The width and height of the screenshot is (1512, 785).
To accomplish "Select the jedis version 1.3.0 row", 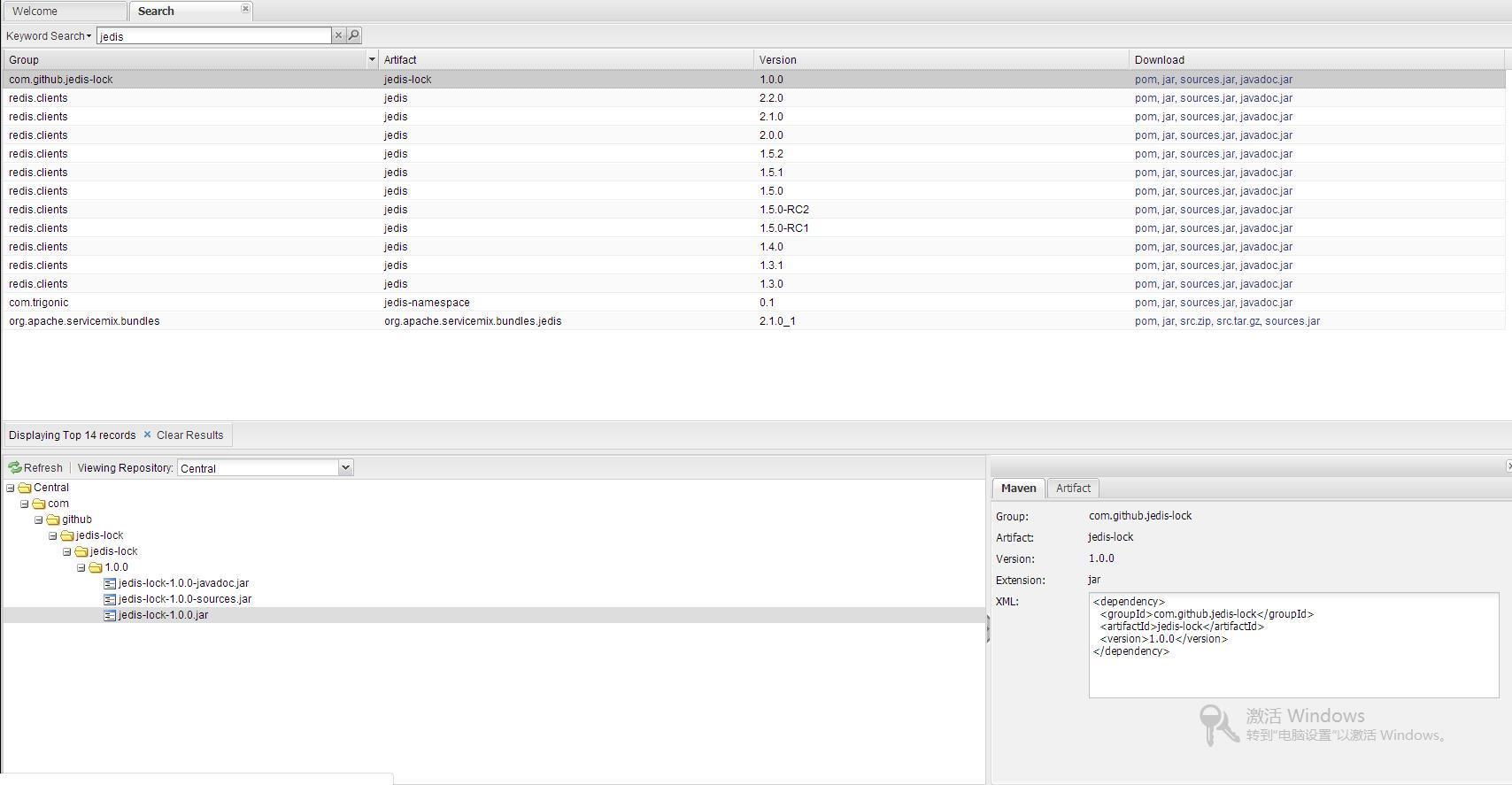I will point(753,284).
